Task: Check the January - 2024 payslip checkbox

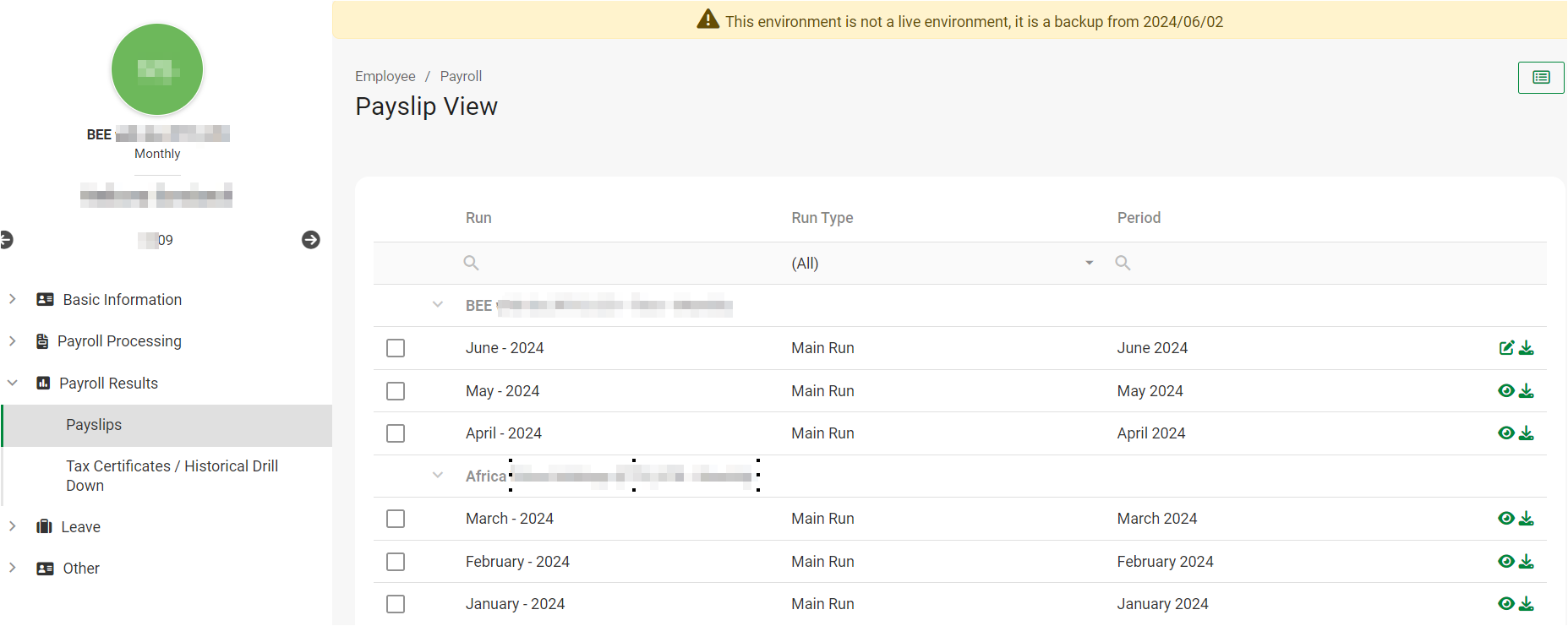Action: [x=396, y=604]
